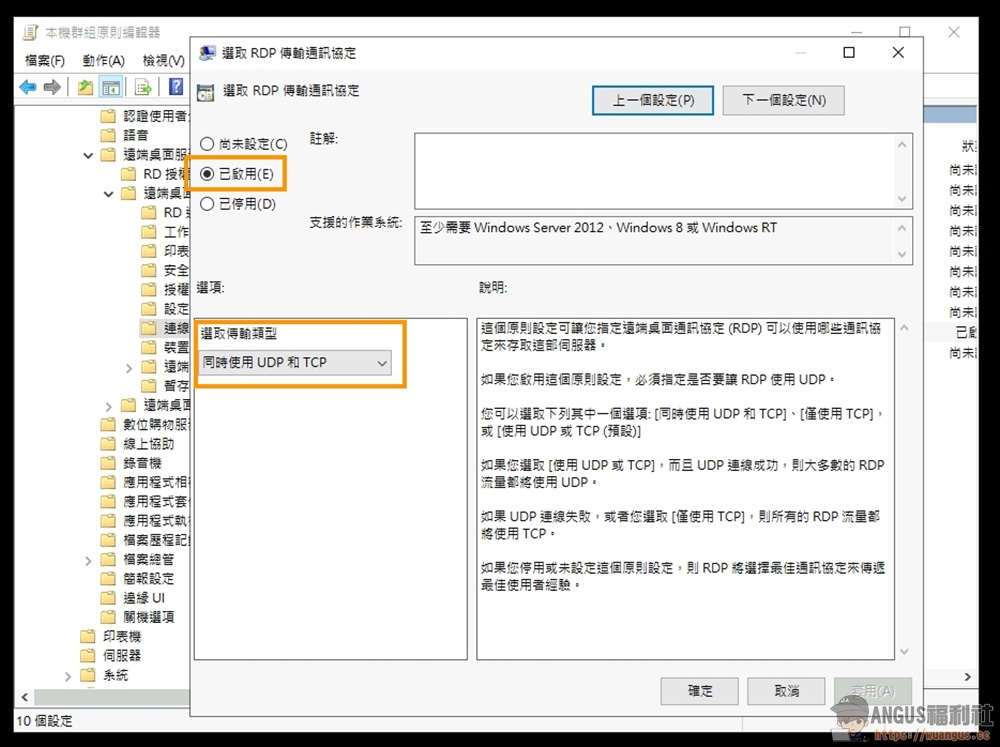Screen dimensions: 1000x747
Task: Click the policy setting icon beside dialog heading
Action: [x=205, y=92]
